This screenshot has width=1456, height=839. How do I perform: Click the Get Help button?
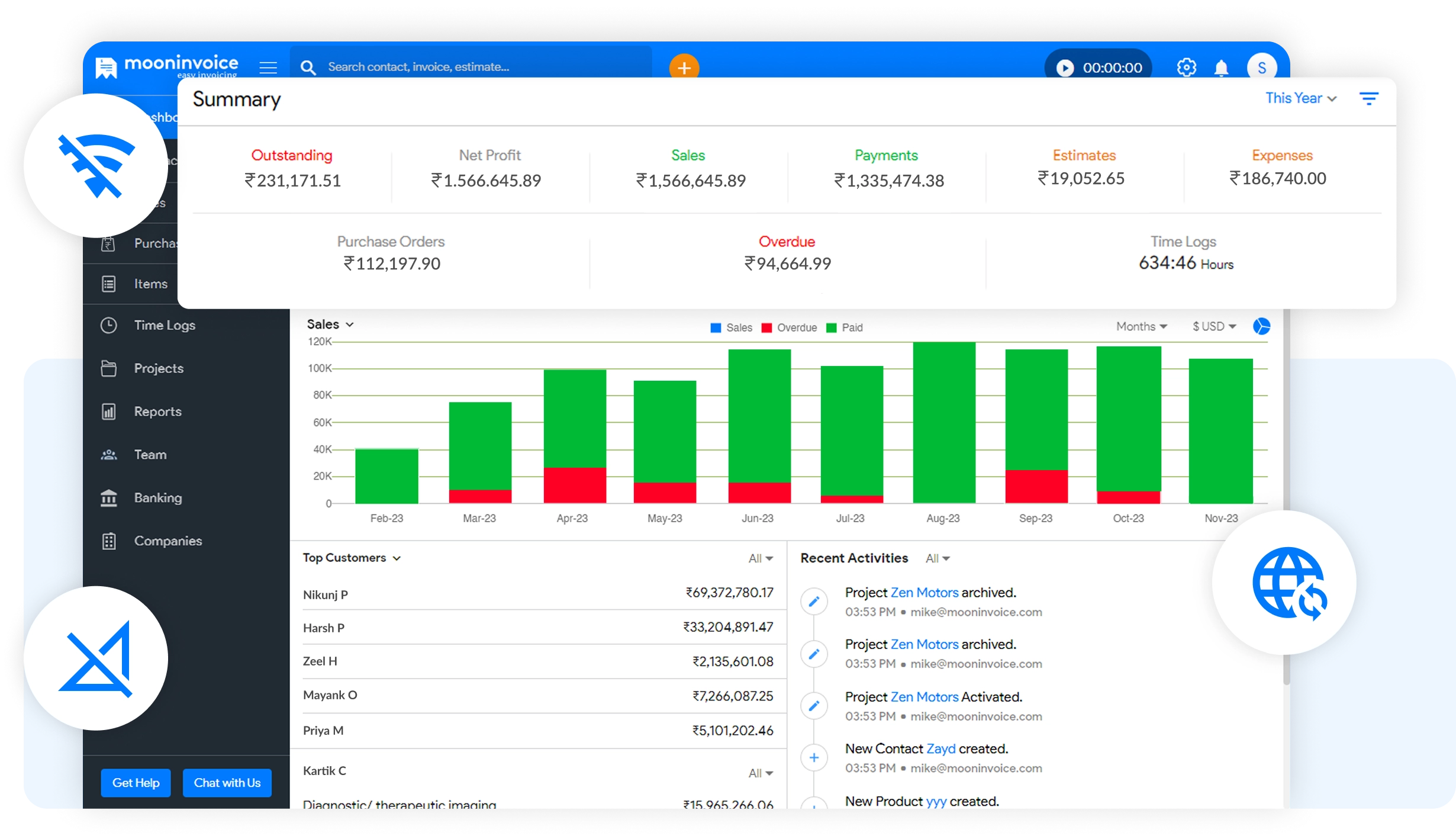[x=136, y=783]
